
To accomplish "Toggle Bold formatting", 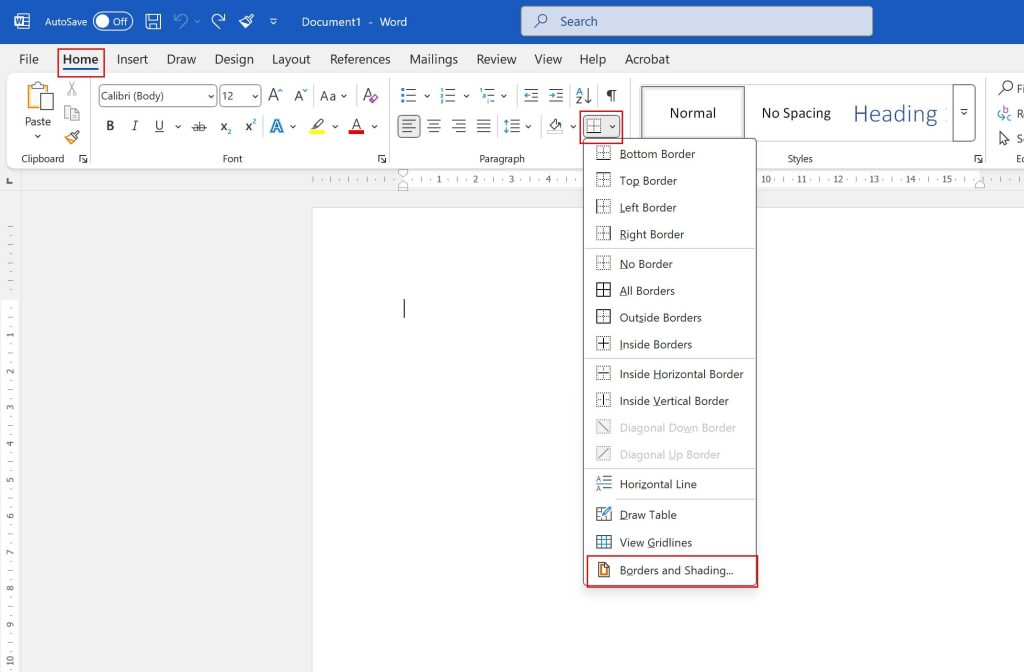I will pyautogui.click(x=110, y=126).
